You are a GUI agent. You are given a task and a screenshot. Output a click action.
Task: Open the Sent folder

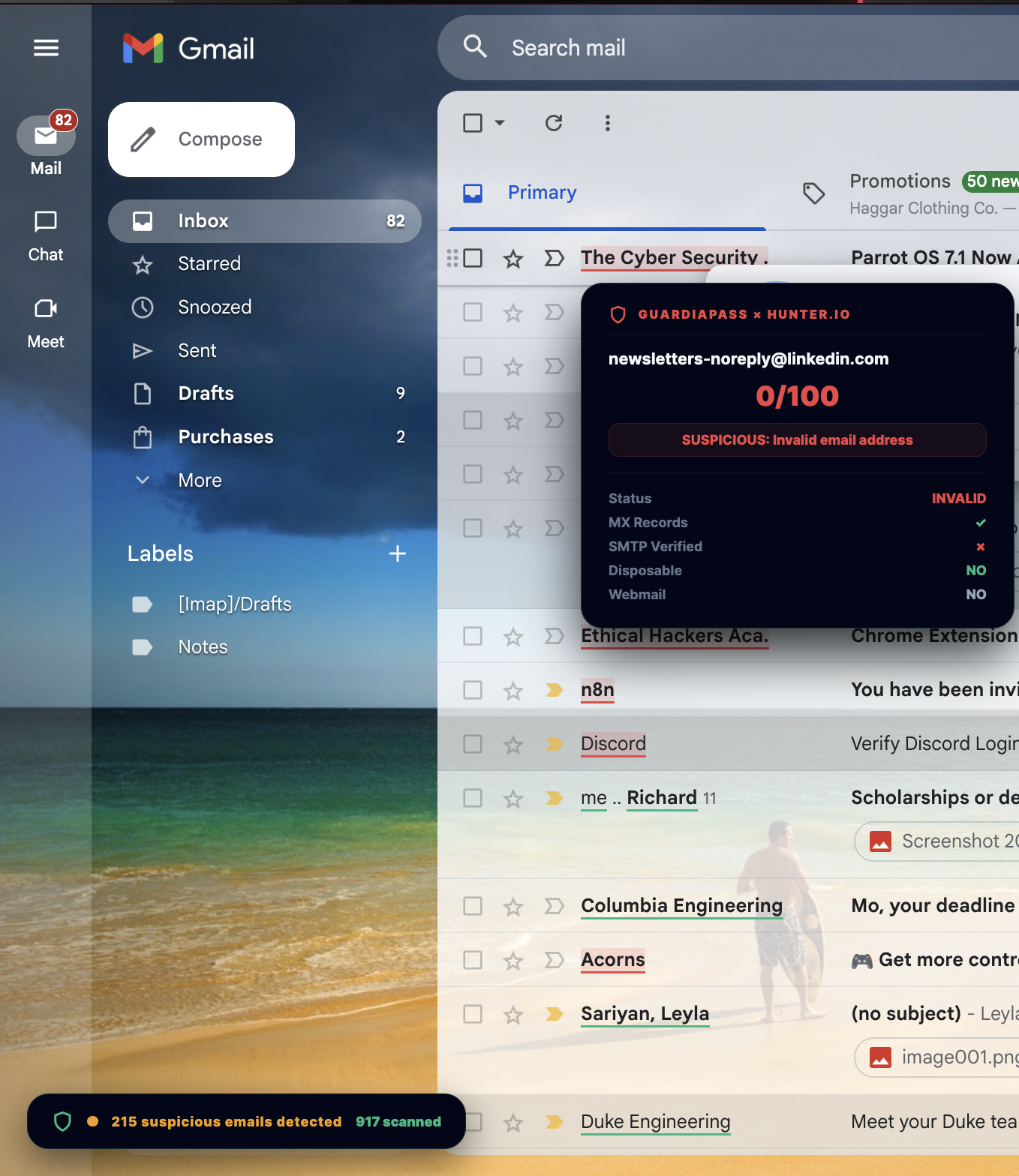(265, 351)
